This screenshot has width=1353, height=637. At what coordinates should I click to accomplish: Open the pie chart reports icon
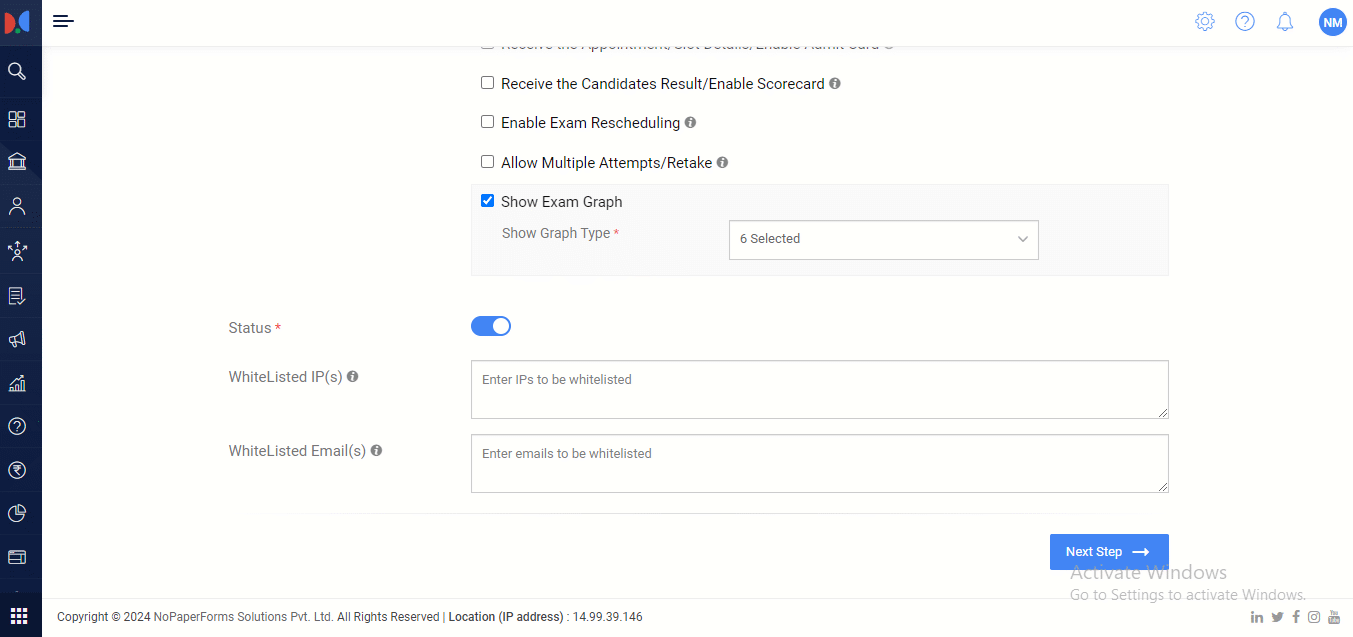(17, 513)
